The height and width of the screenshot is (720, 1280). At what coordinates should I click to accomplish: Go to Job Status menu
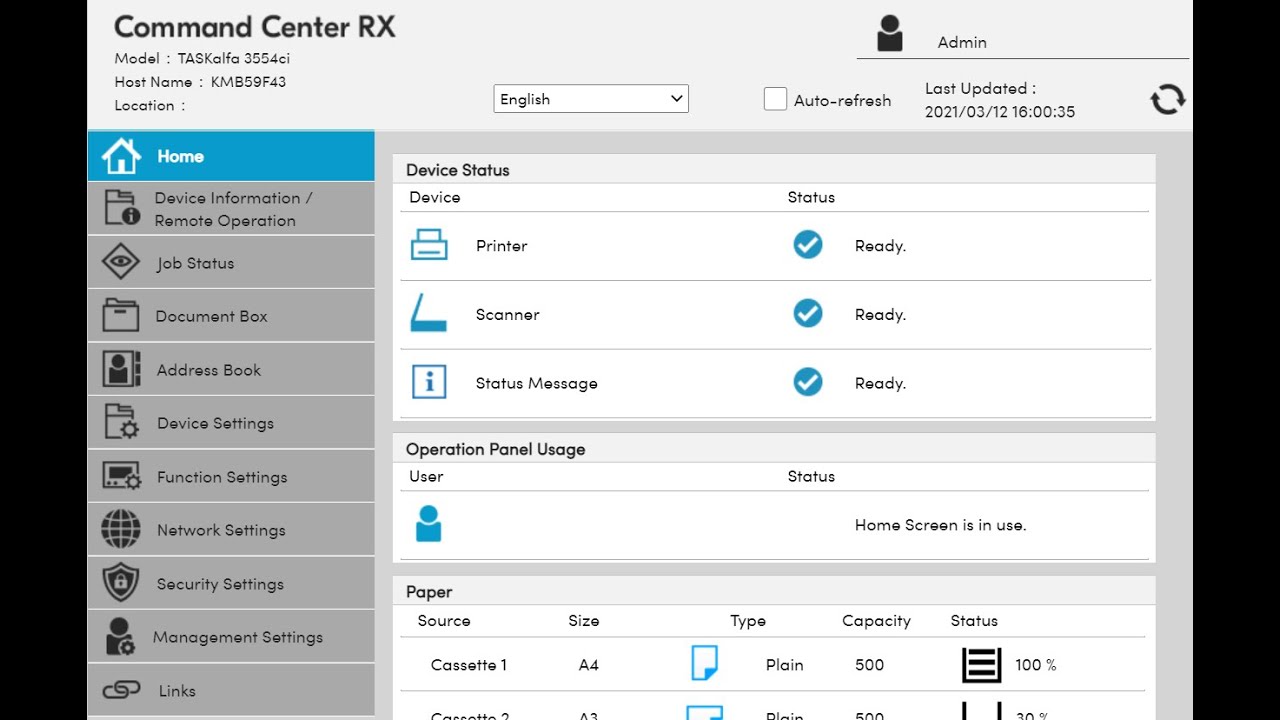tap(231, 263)
